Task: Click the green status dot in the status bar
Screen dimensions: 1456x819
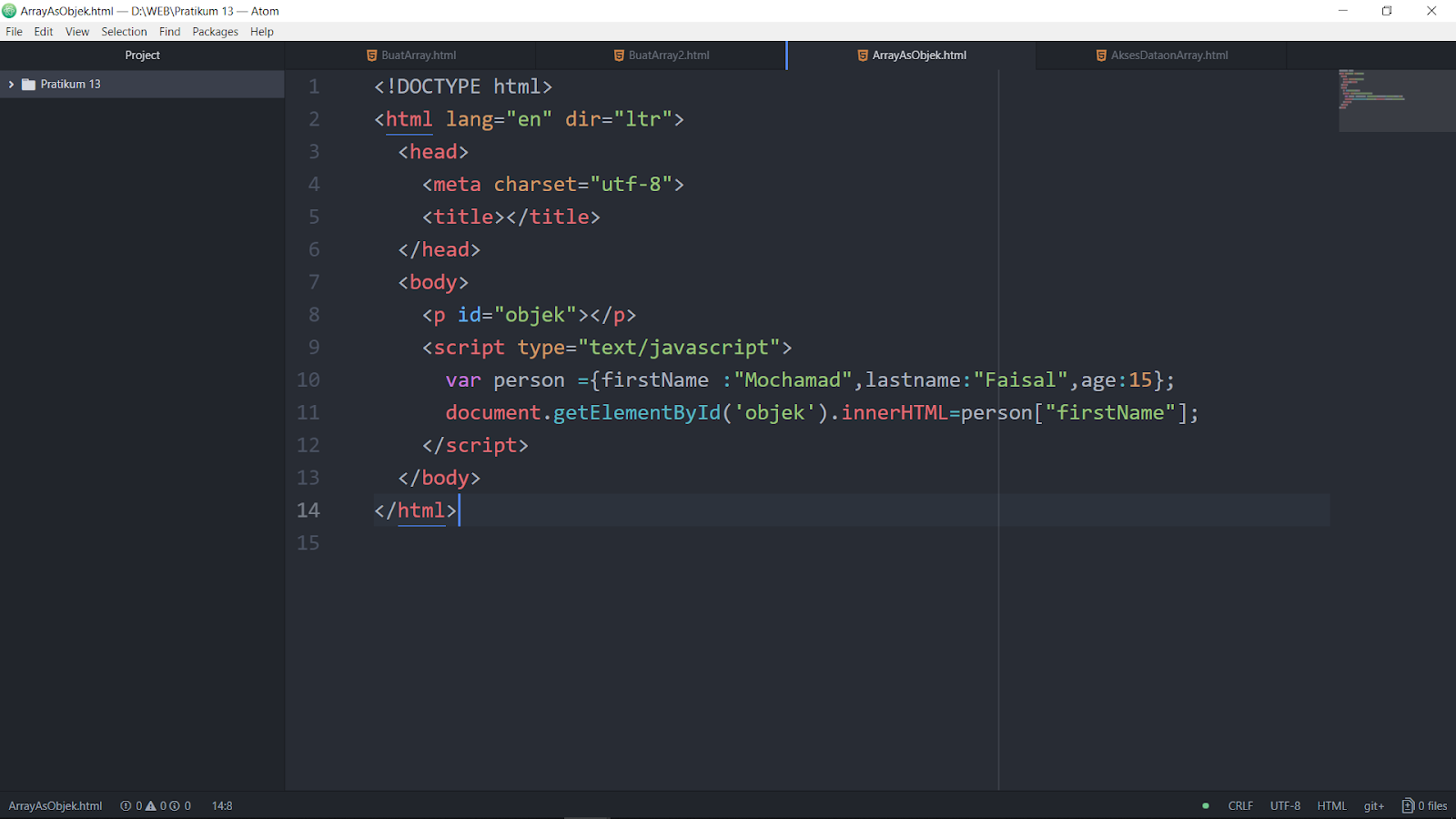Action: tap(1205, 805)
